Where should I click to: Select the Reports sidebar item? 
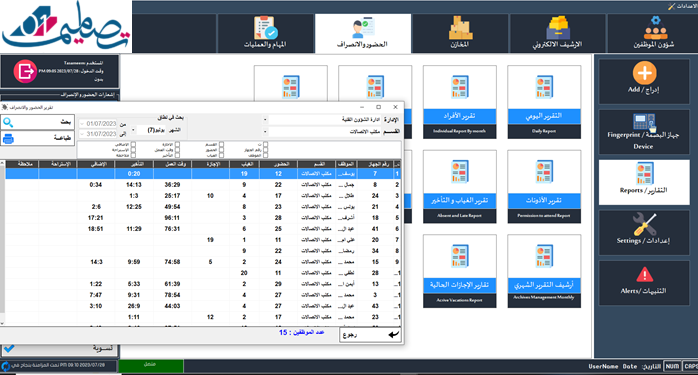tap(644, 182)
